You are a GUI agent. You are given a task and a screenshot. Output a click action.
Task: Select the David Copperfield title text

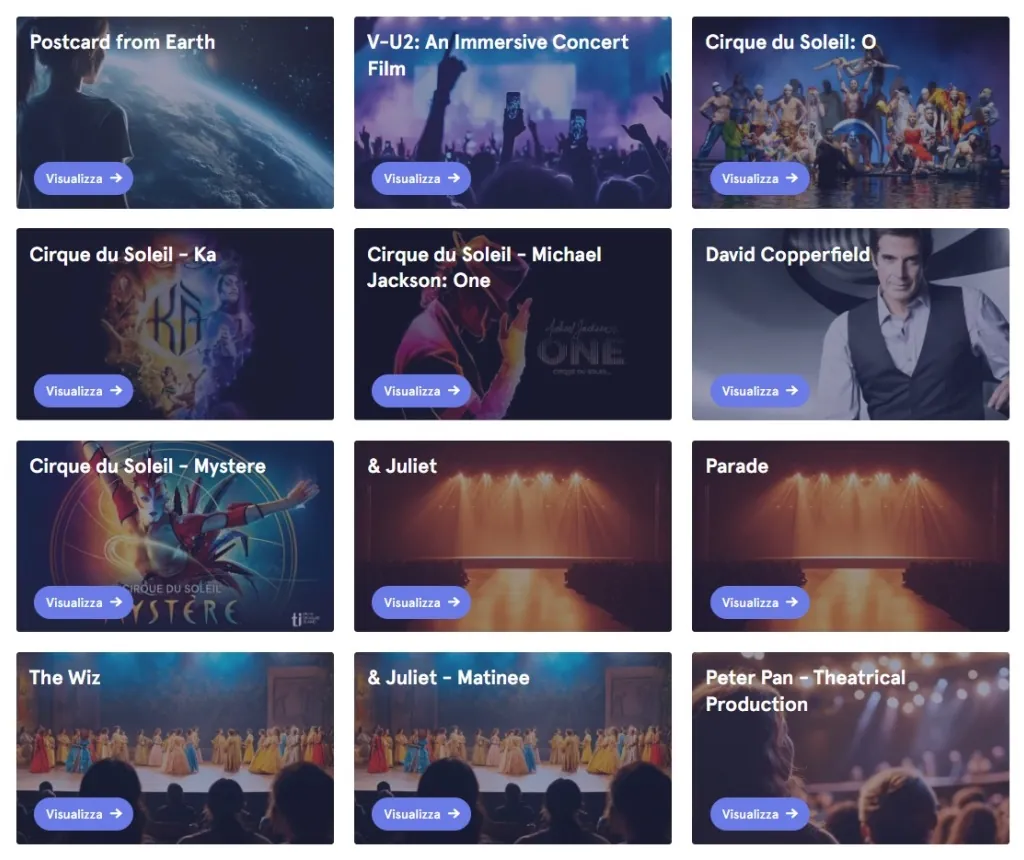coord(788,255)
